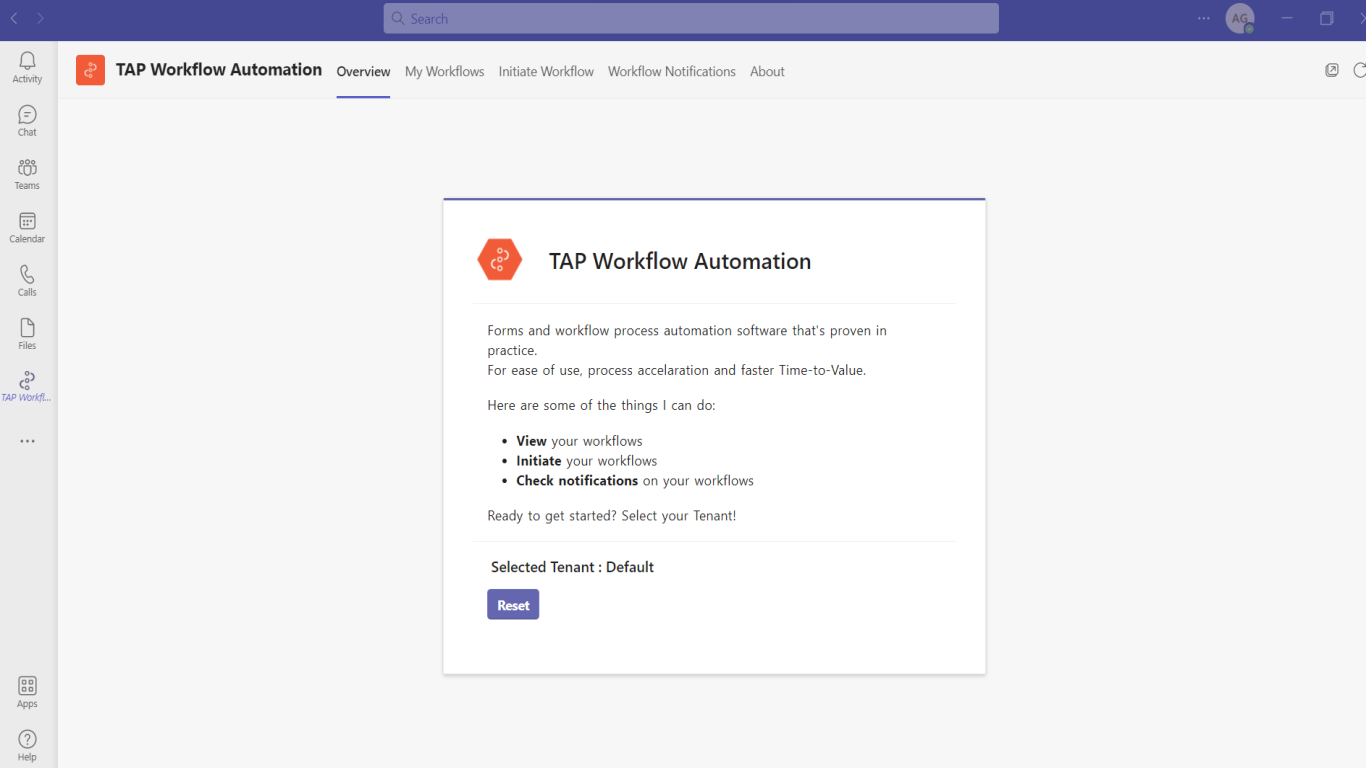Open Chat in the sidebar
1366x768 pixels.
[x=27, y=121]
